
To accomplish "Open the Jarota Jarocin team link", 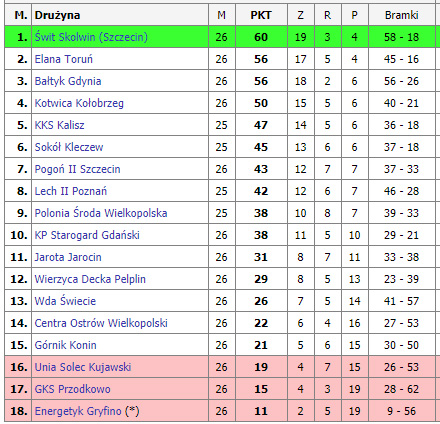I will click(68, 257).
